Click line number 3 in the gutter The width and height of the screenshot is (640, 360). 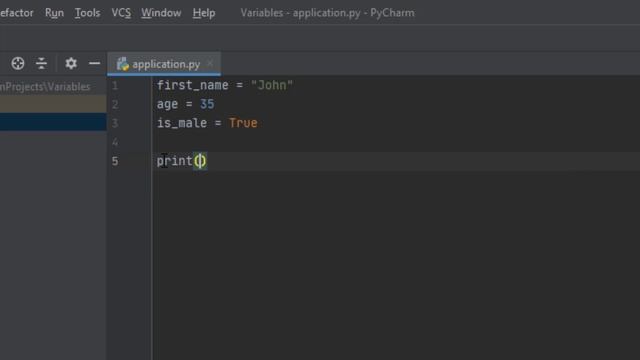115,123
